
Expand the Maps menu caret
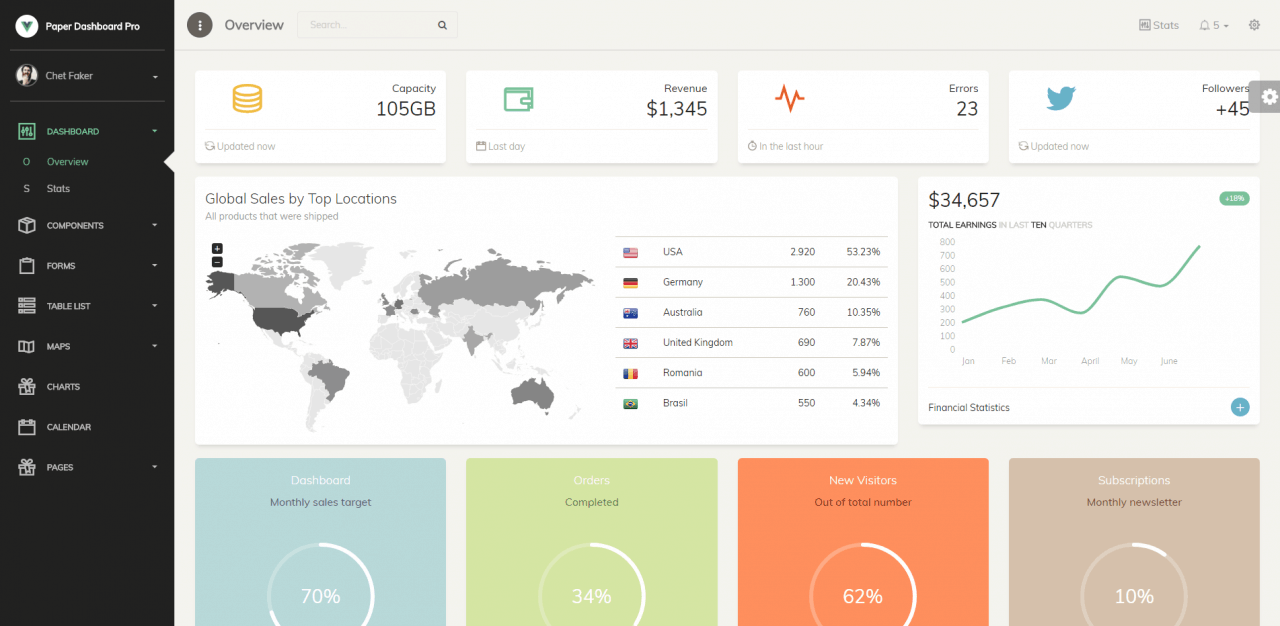point(154,346)
